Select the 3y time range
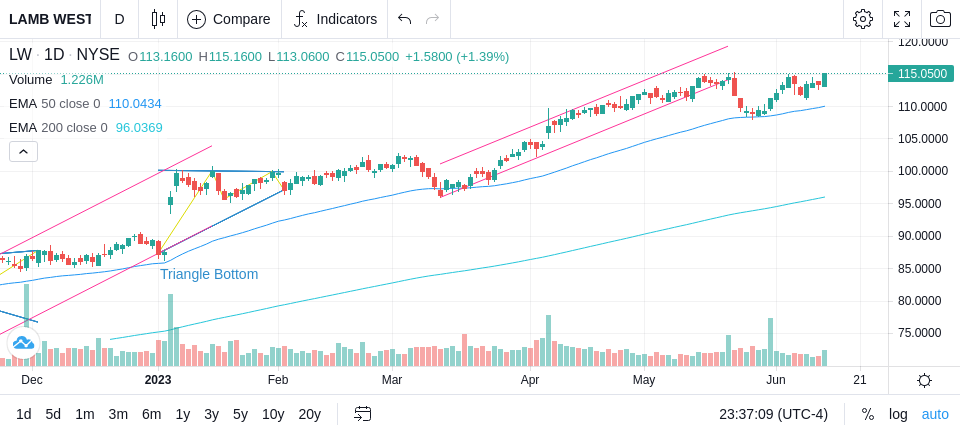This screenshot has height=433, width=960. [211, 415]
